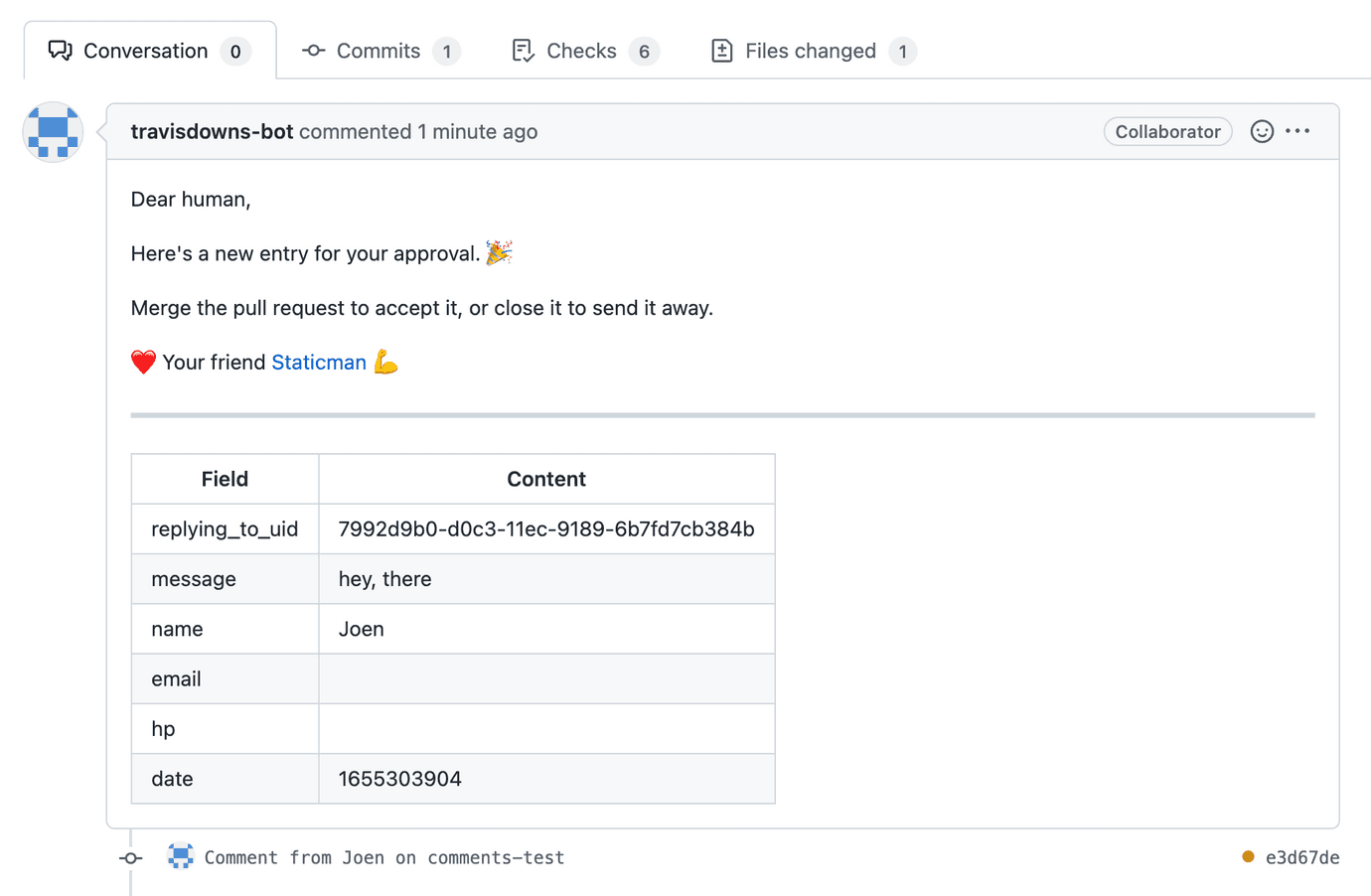
Task: Open the travisdowns-bot username link
Action: [212, 131]
